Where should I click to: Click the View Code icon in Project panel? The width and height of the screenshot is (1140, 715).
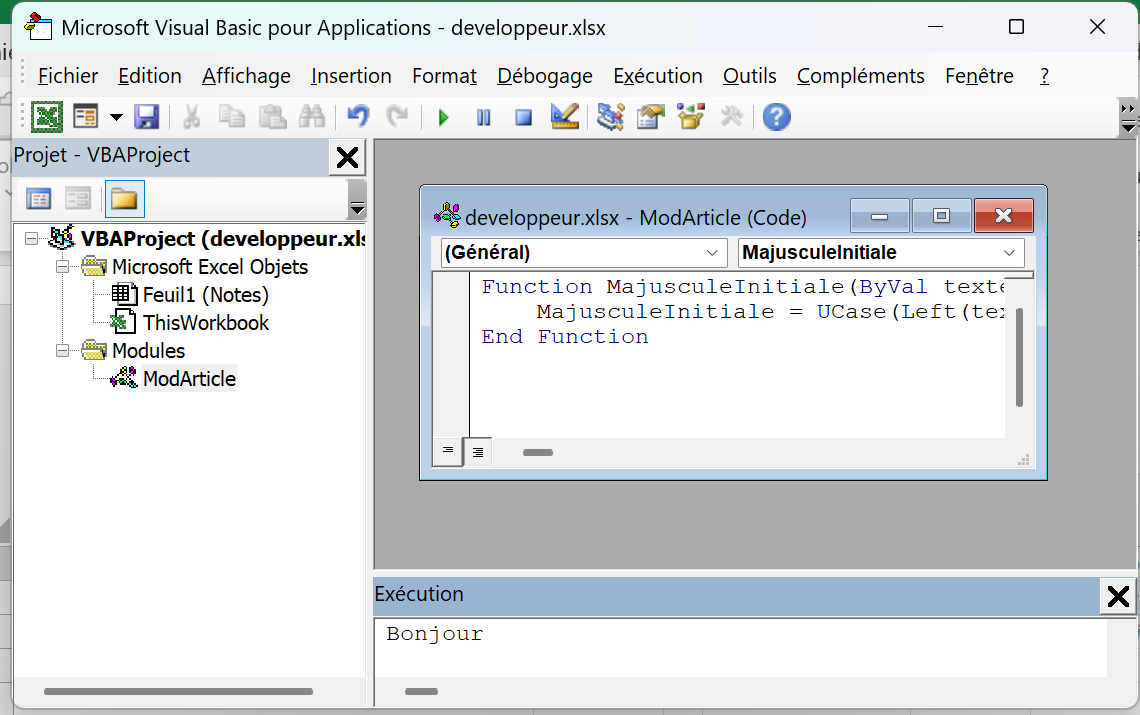pos(39,199)
